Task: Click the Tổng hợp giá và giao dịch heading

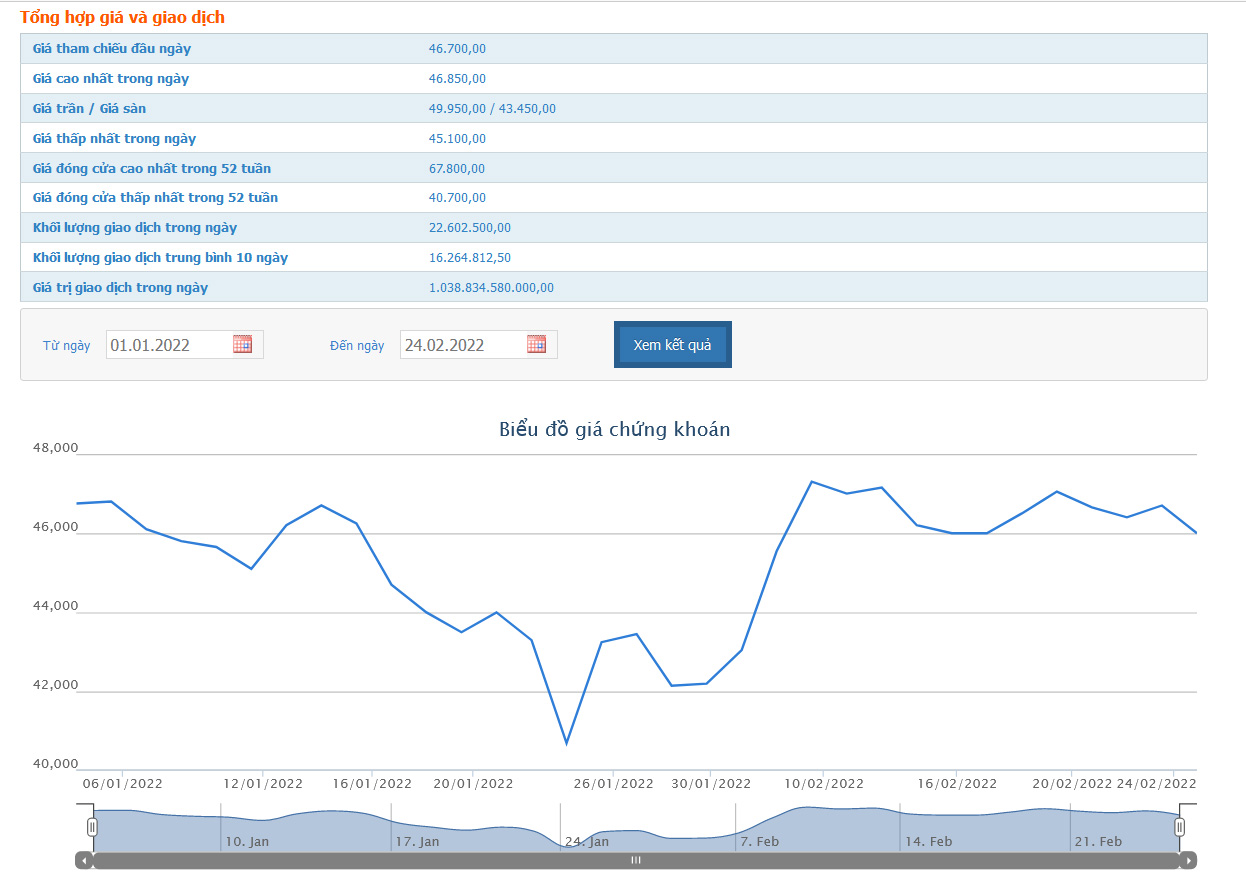Action: [122, 17]
